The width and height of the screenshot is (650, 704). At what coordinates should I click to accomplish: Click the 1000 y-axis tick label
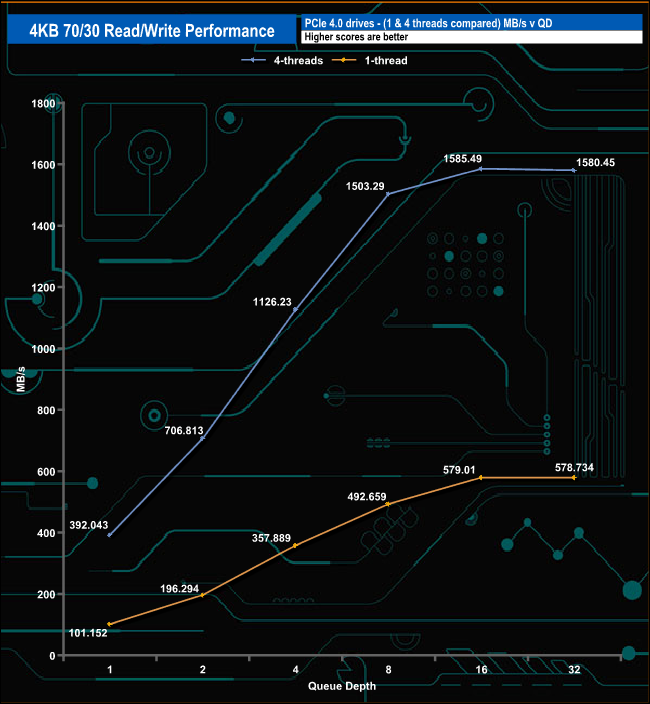point(43,349)
